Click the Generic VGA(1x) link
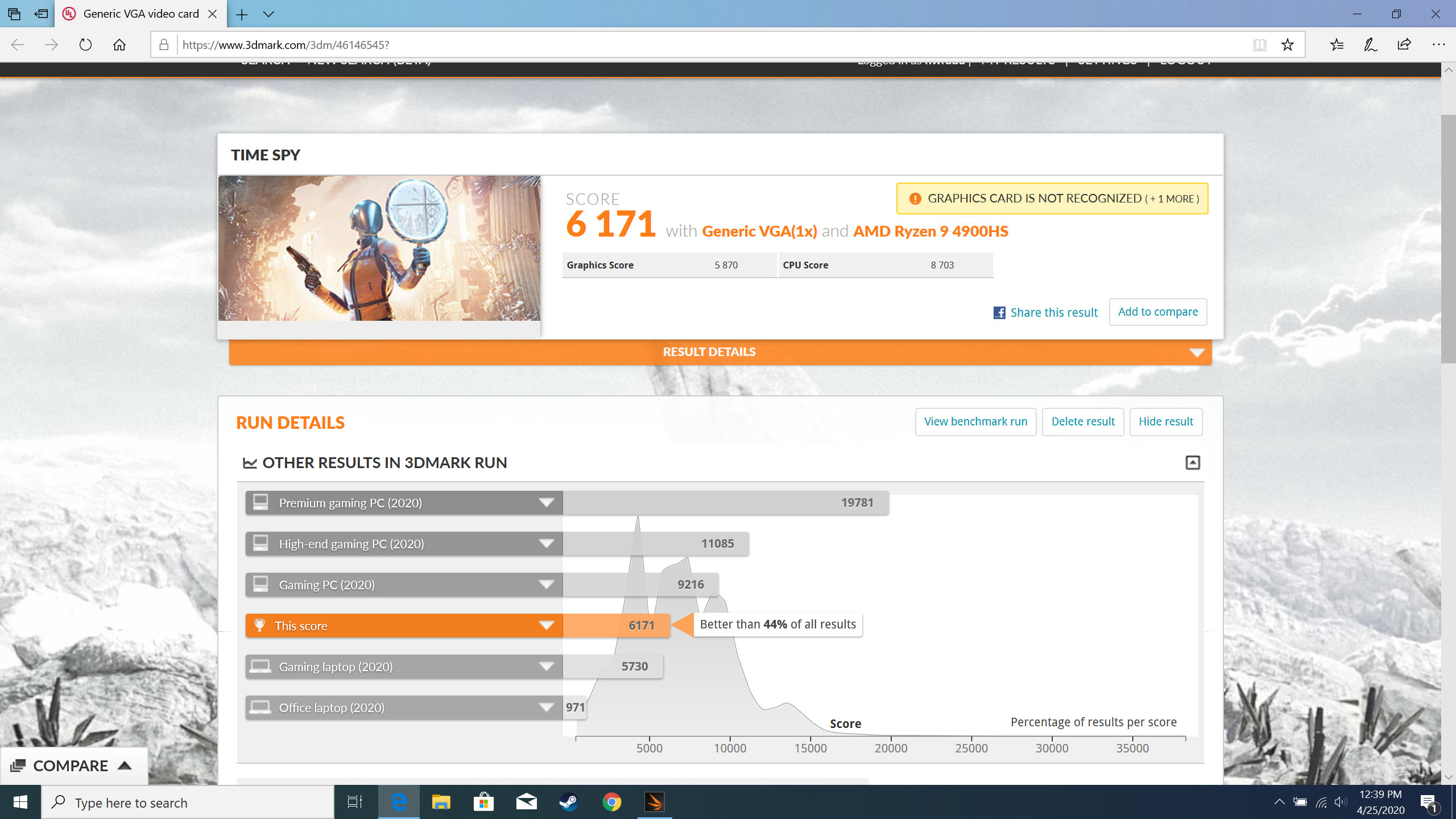Viewport: 1456px width, 819px height. 759,231
